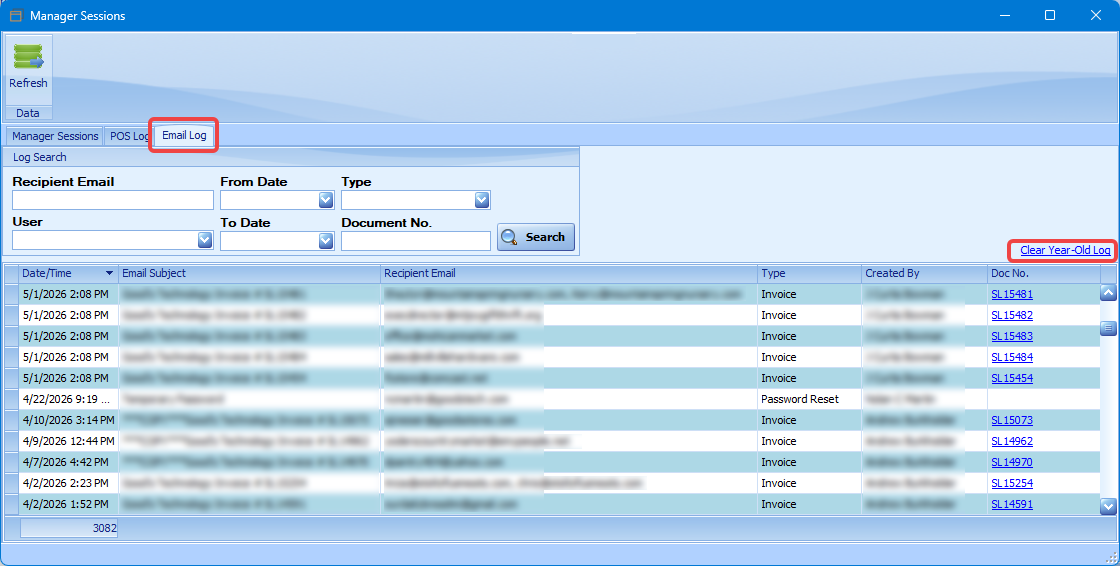Switch to the POS Log tab
1120x566 pixels.
129,136
